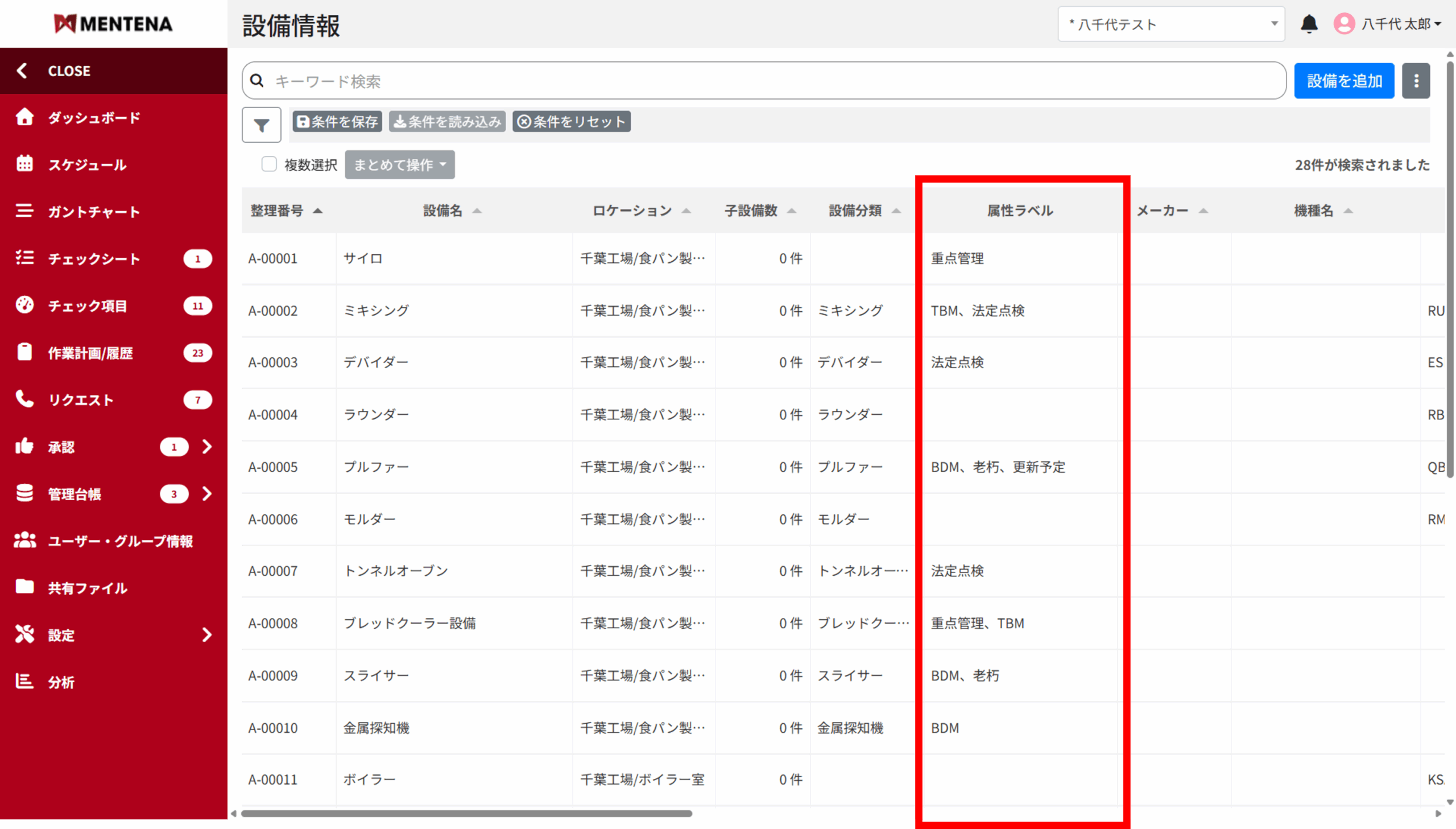Open スケジュール calendar in sidebar
Image resolution: width=1456 pixels, height=829 pixels.
coord(86,165)
